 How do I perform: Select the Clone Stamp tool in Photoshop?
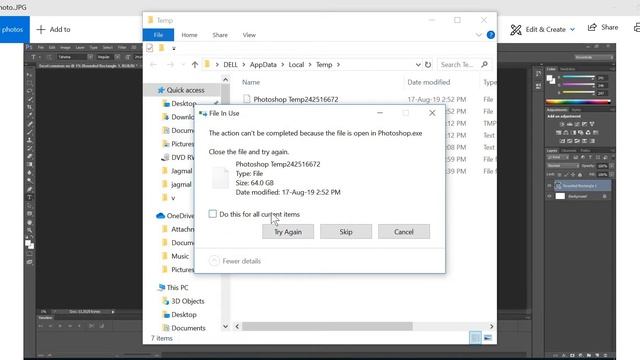coord(29,140)
